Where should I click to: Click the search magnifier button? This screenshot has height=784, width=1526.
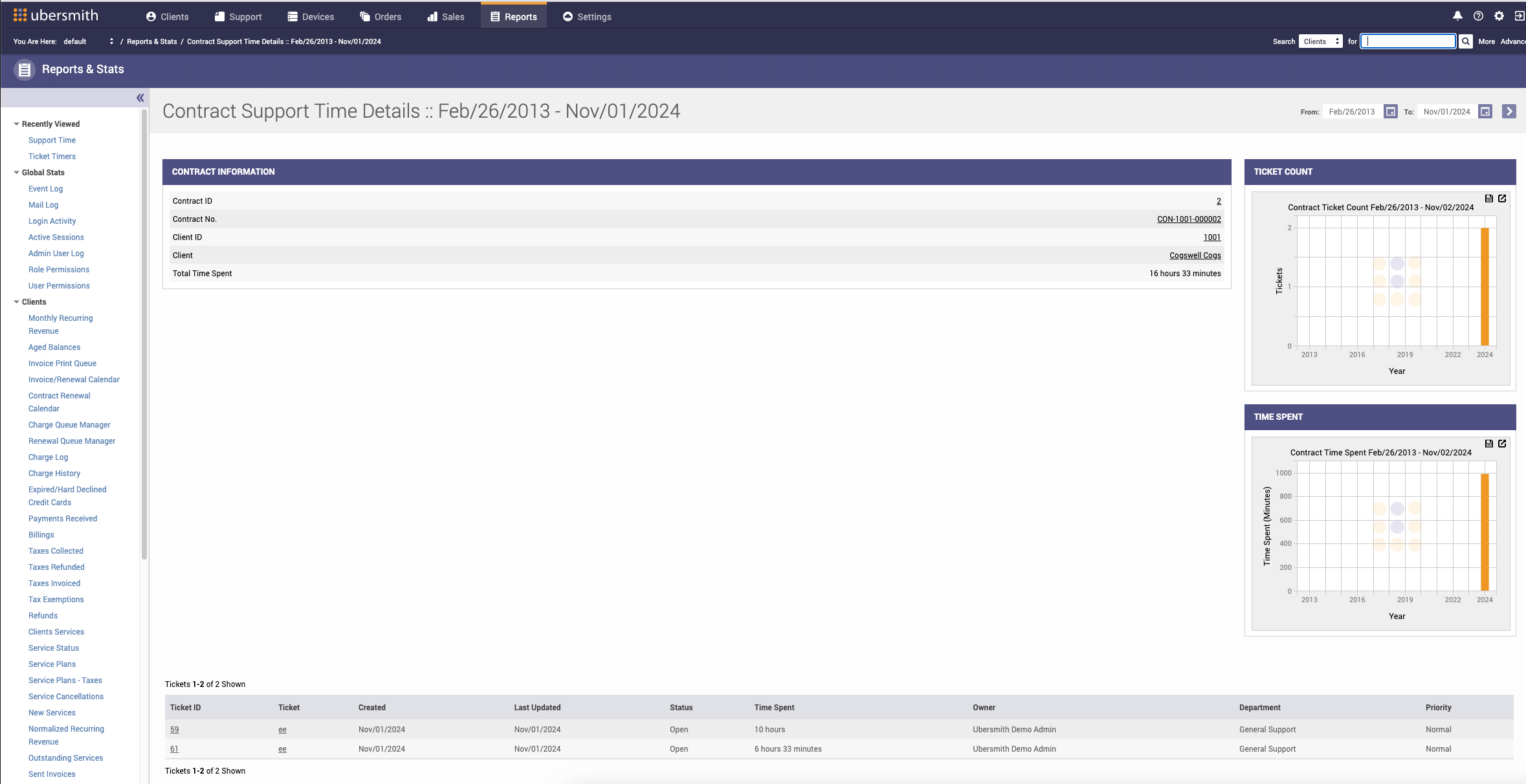pos(1466,41)
